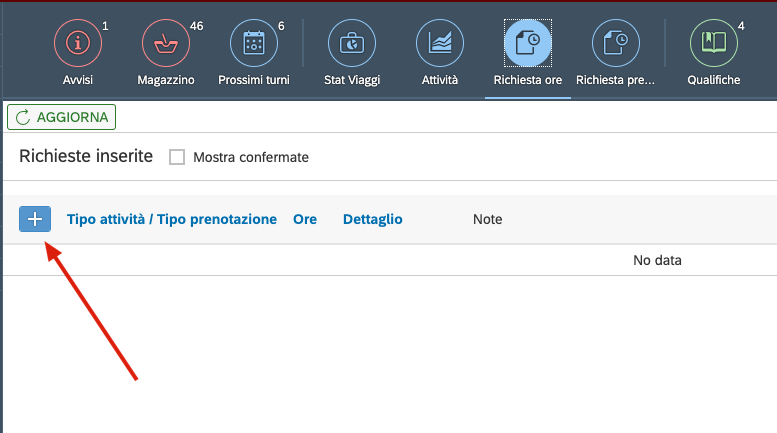This screenshot has width=777, height=433.
Task: Click the 6 badge on Prossimi turni
Action: (x=281, y=26)
